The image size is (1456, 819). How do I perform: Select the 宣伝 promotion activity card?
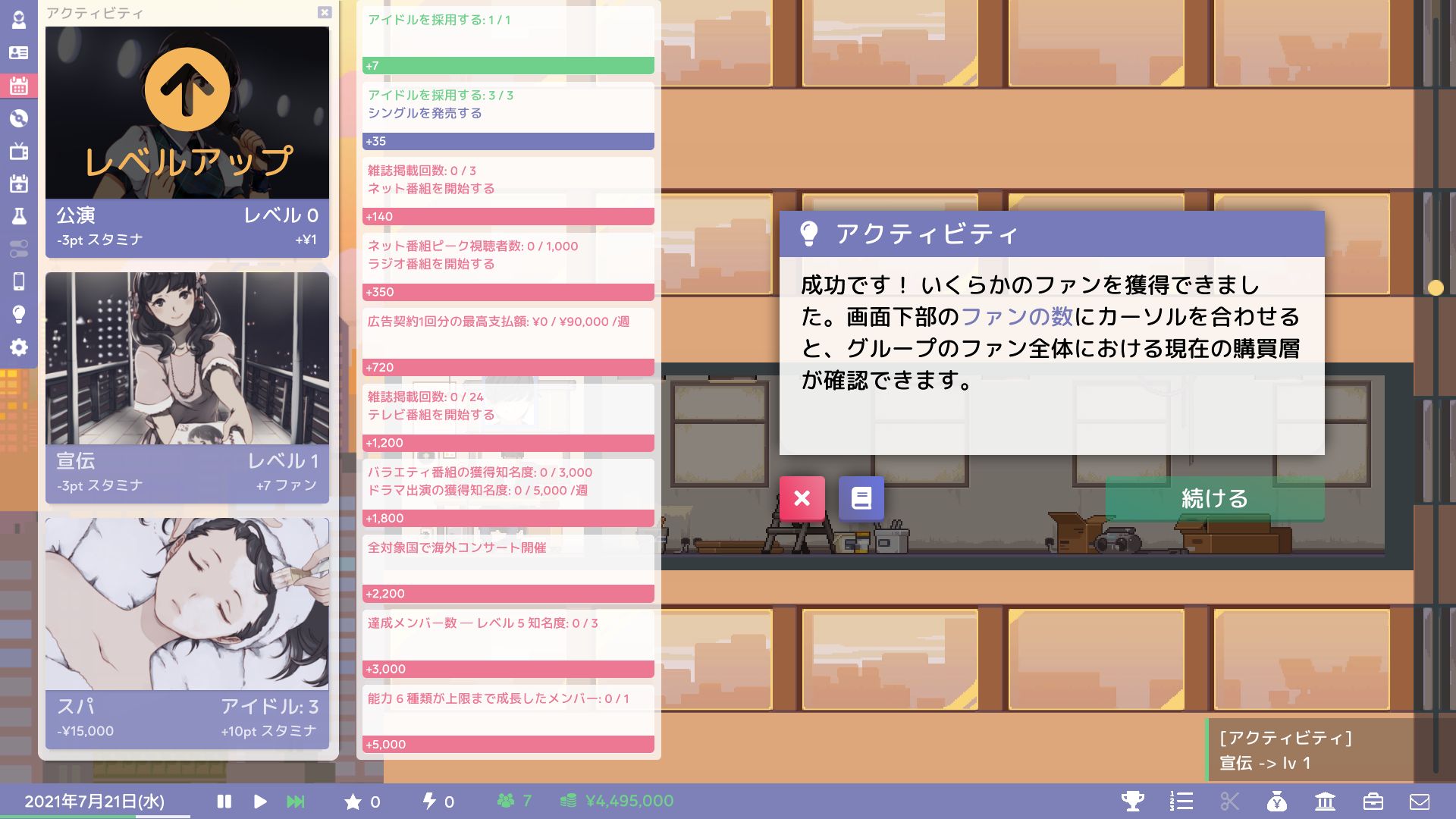pyautogui.click(x=187, y=388)
